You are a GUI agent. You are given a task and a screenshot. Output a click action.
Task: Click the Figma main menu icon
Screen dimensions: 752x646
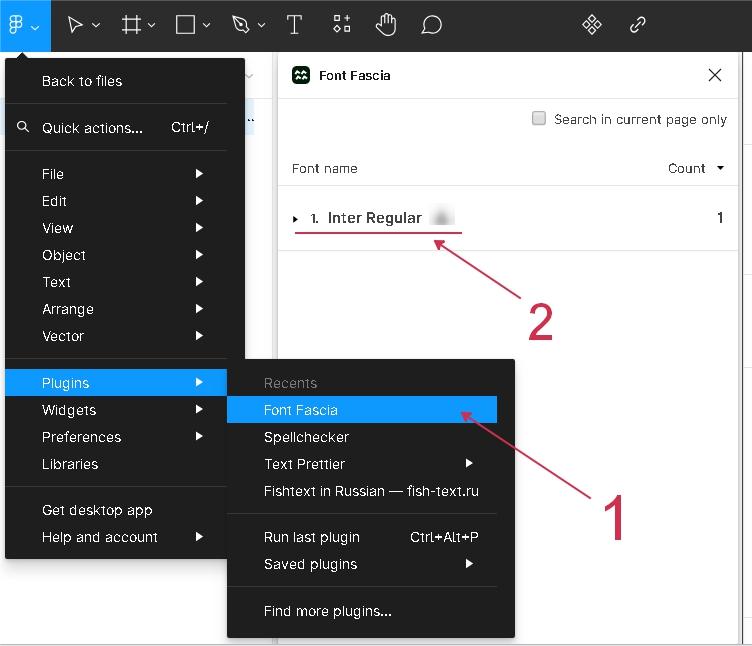(17, 25)
